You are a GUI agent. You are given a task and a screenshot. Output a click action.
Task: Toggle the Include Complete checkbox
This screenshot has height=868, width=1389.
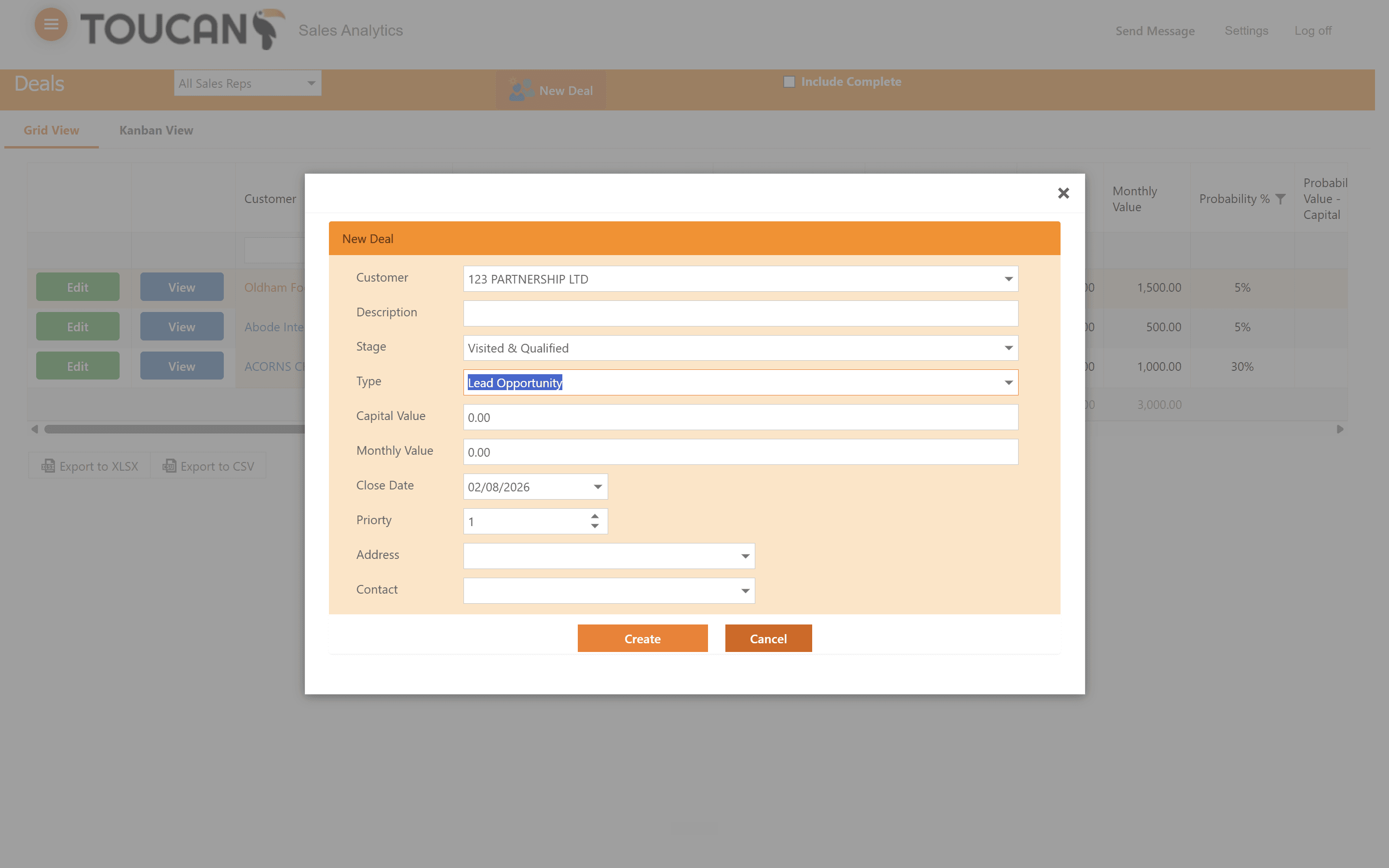pos(789,81)
